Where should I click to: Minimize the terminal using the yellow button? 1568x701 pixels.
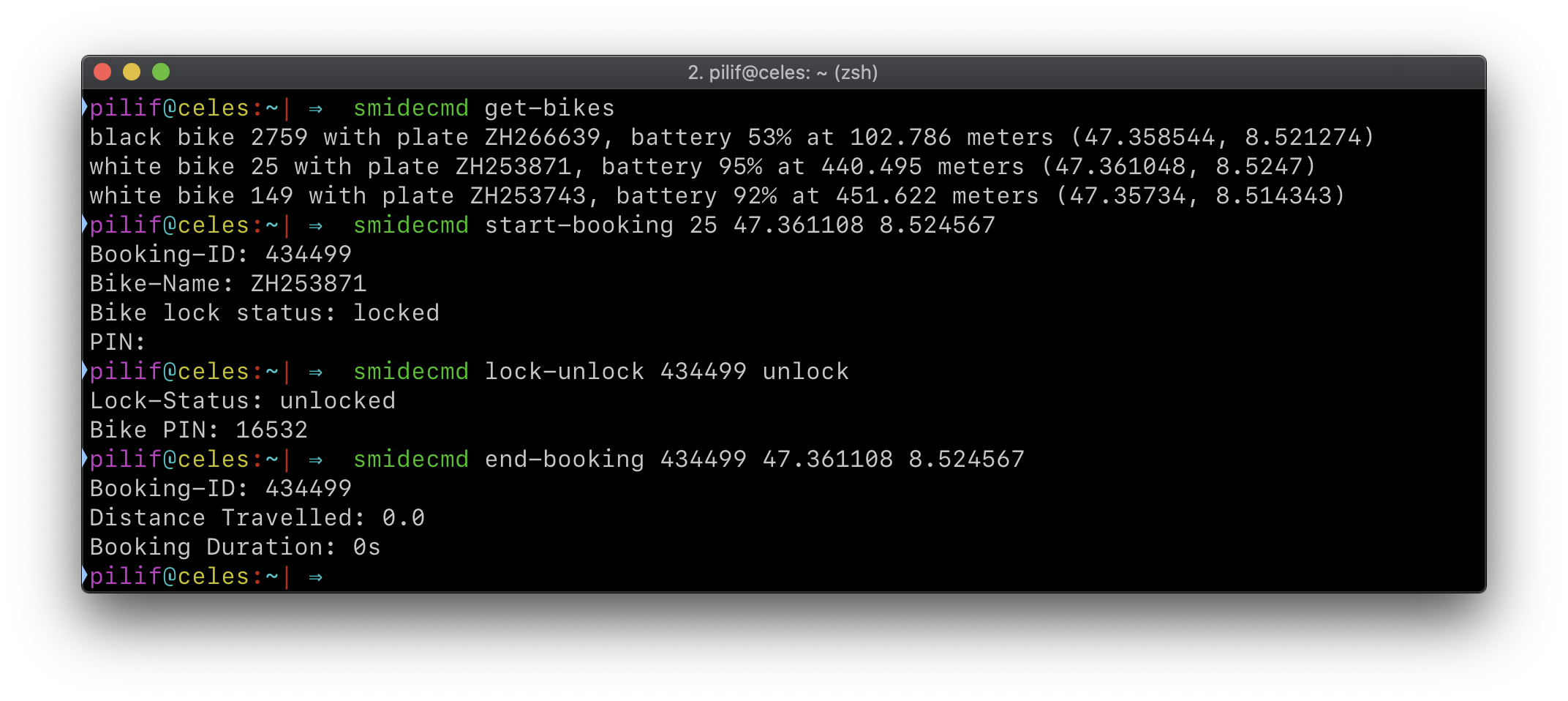point(132,72)
